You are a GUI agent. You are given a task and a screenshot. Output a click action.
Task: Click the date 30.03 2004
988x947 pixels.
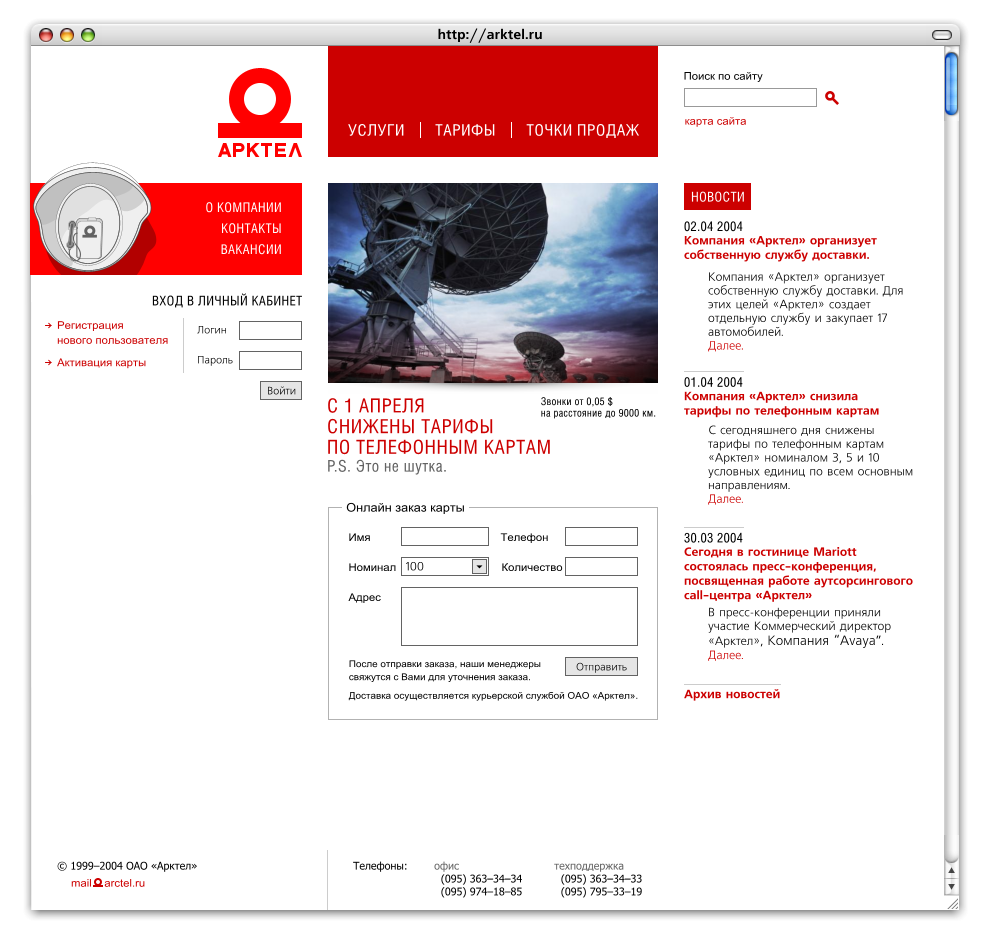click(x=713, y=538)
